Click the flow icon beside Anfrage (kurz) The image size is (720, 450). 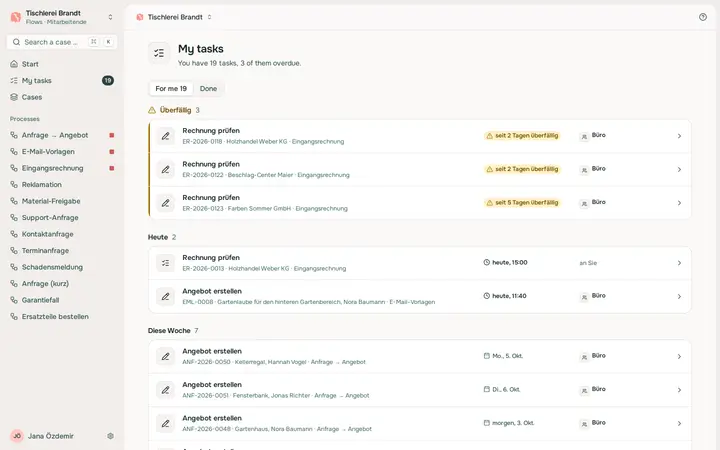(x=14, y=283)
